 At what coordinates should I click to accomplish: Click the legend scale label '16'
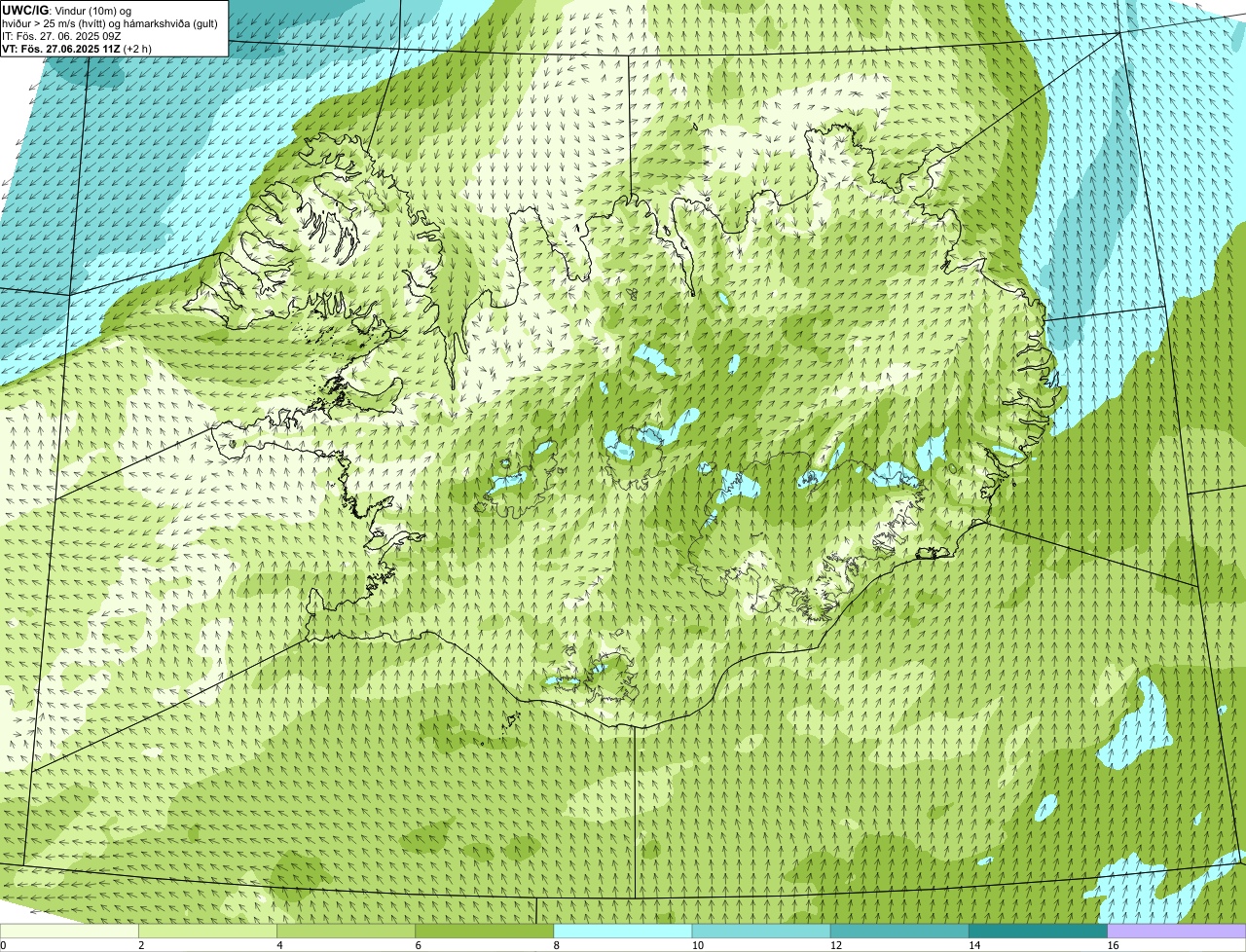pyautogui.click(x=1113, y=945)
